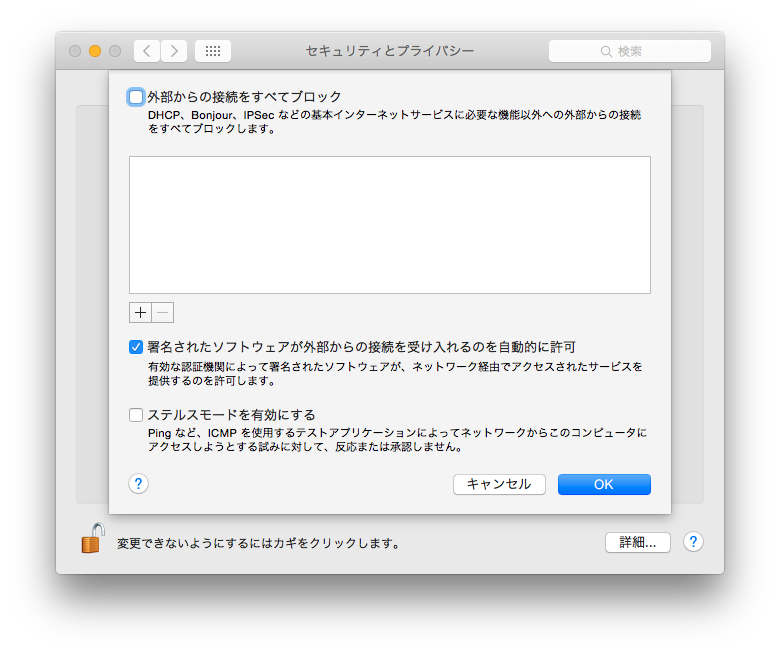
Task: Click the minus button to remove an application
Action: click(163, 312)
